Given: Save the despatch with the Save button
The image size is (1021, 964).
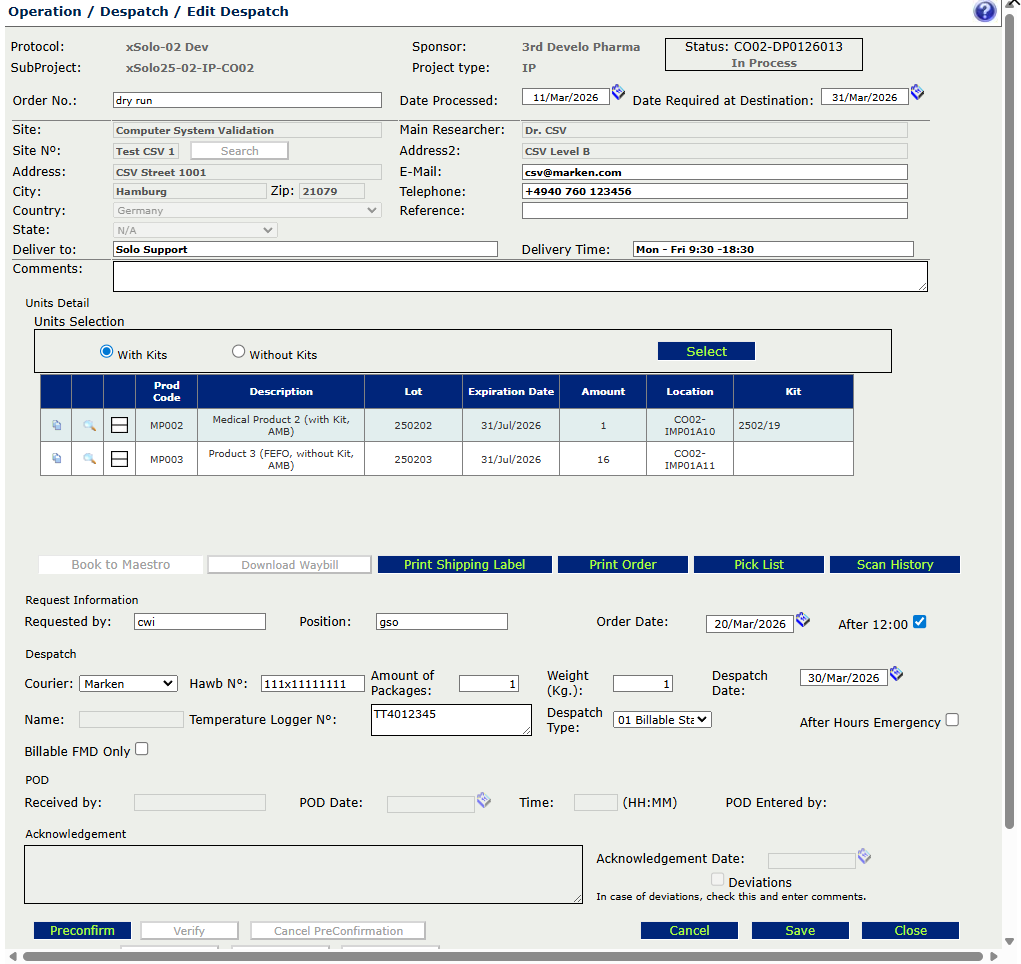Looking at the screenshot, I should [799, 931].
